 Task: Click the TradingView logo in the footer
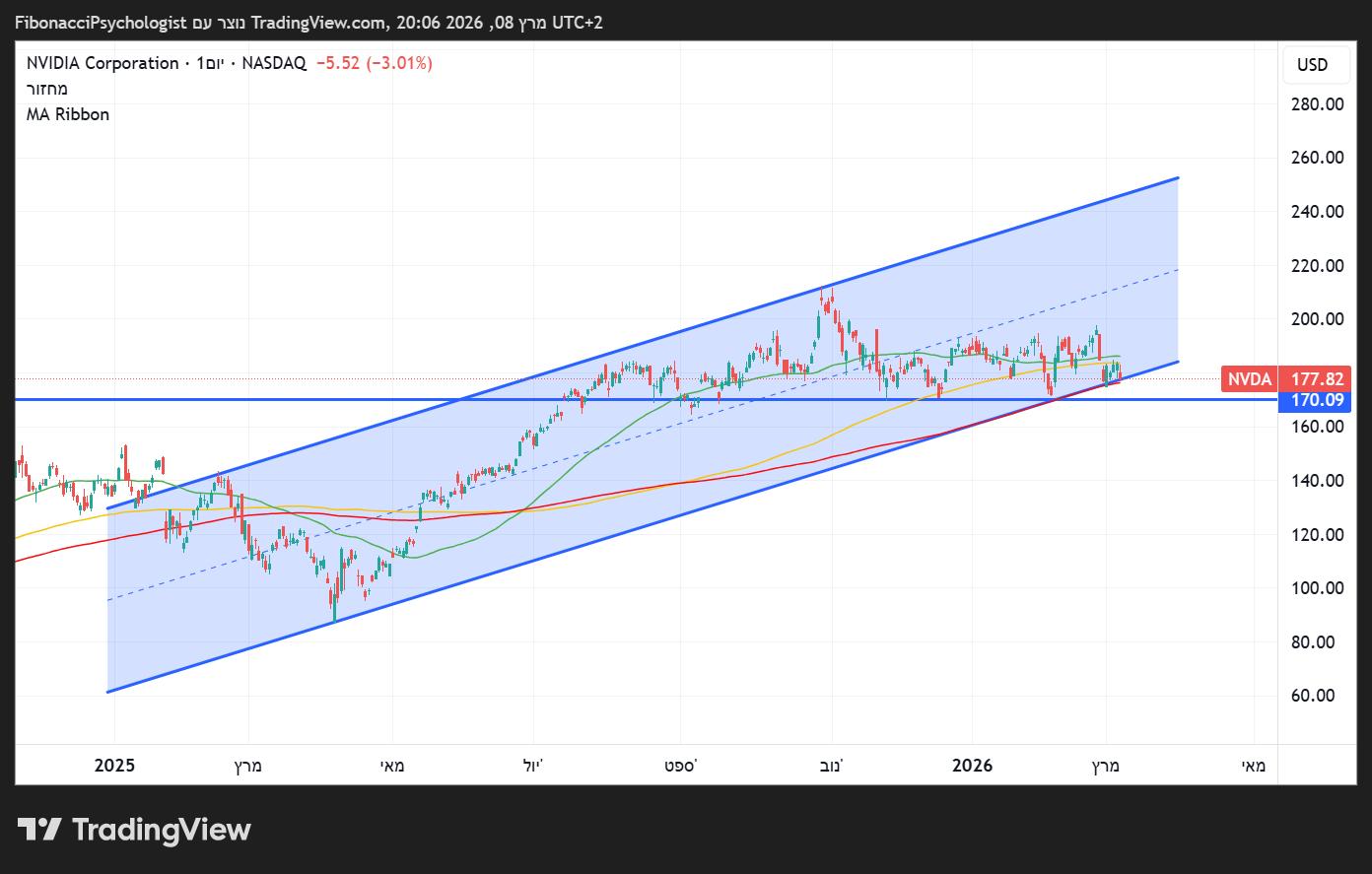pos(134,830)
